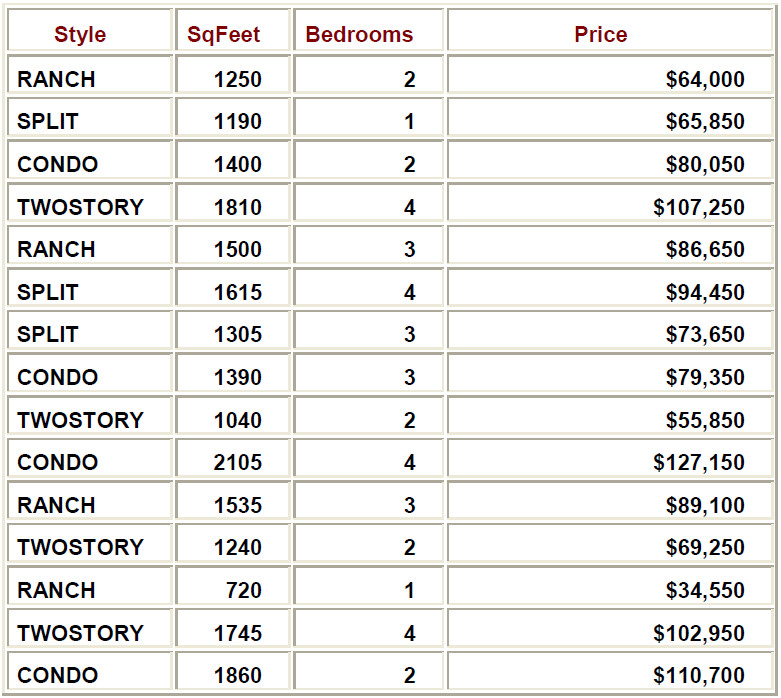781x698 pixels.
Task: Click the Bedrooms column header
Action: (x=359, y=34)
